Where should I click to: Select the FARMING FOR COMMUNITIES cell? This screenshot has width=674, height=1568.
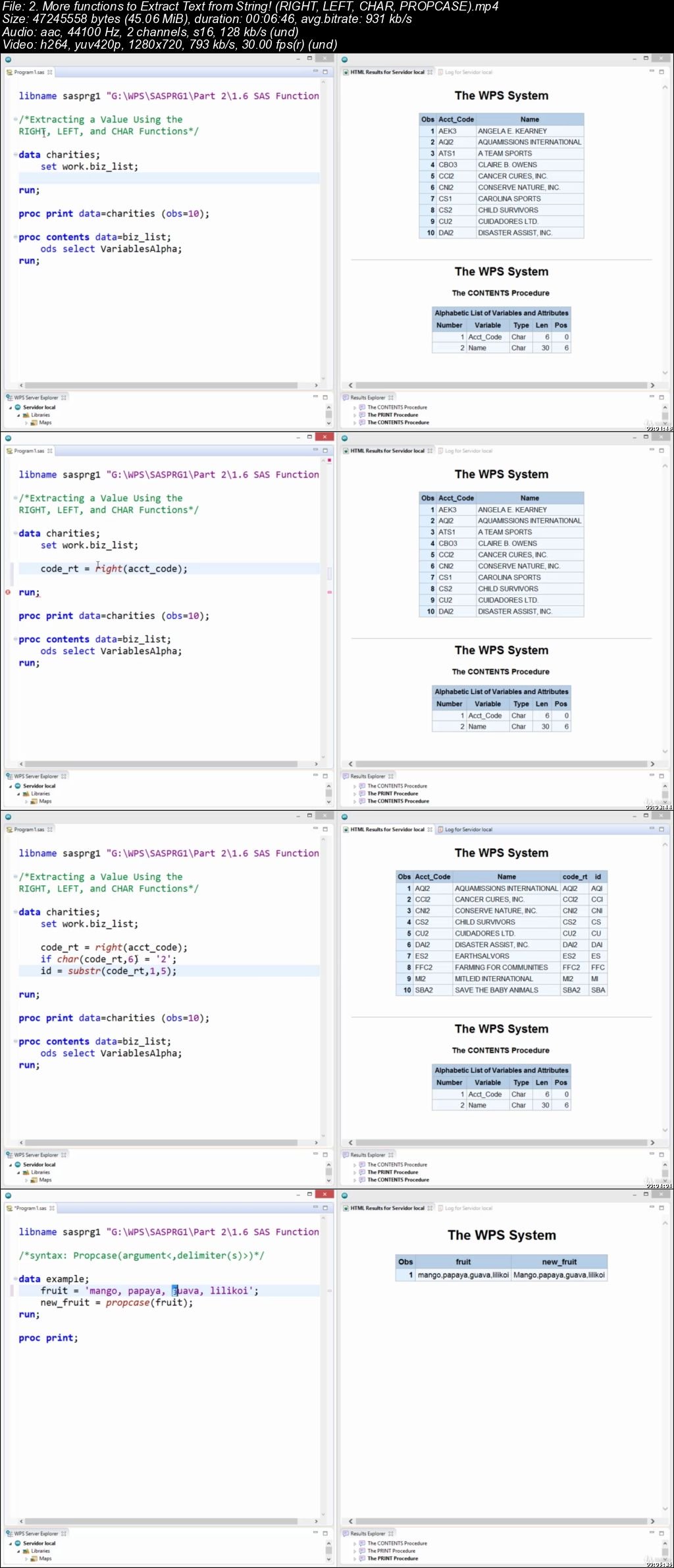pyautogui.click(x=506, y=967)
